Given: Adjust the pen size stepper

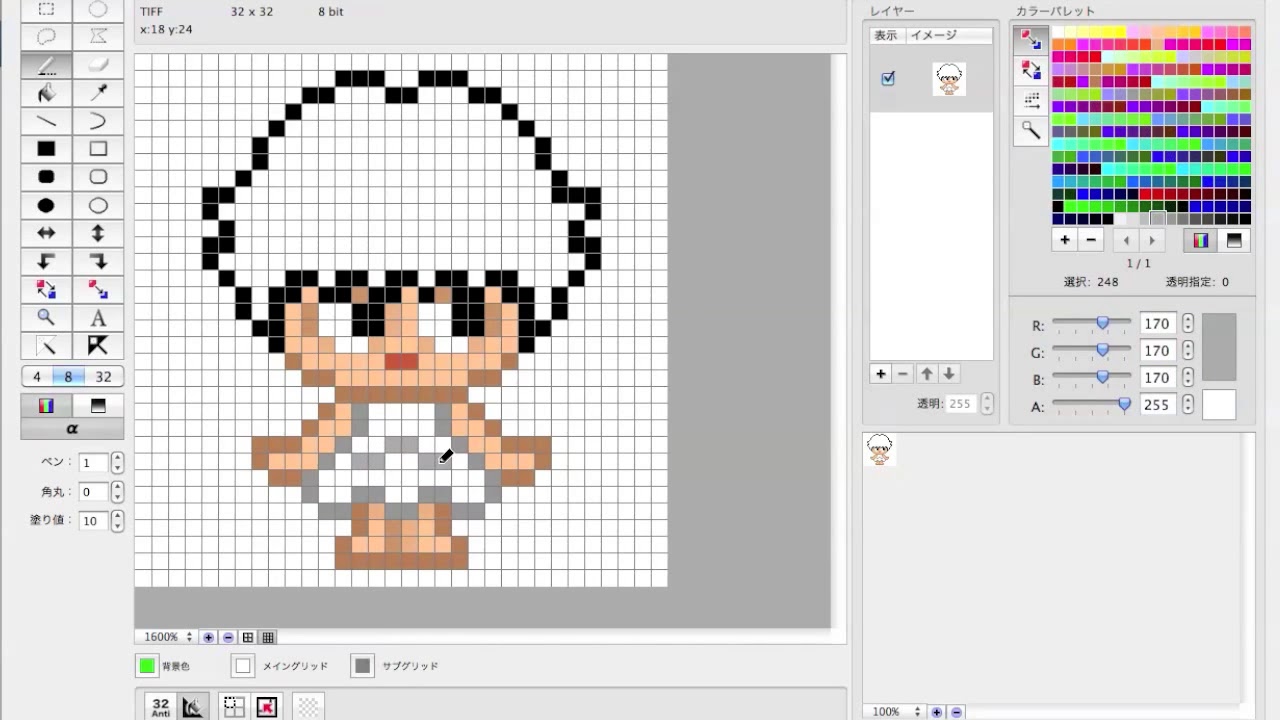Looking at the screenshot, I should (x=118, y=463).
